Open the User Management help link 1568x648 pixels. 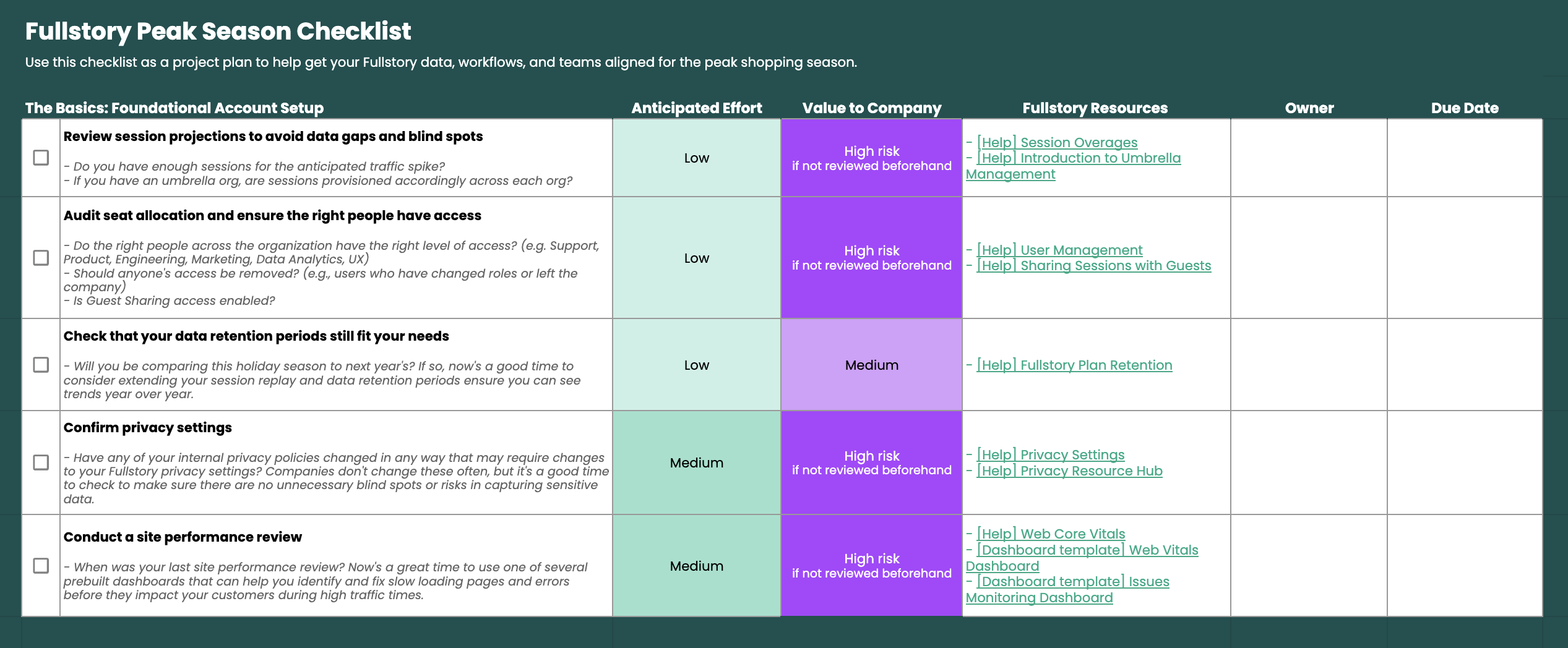(x=1059, y=250)
